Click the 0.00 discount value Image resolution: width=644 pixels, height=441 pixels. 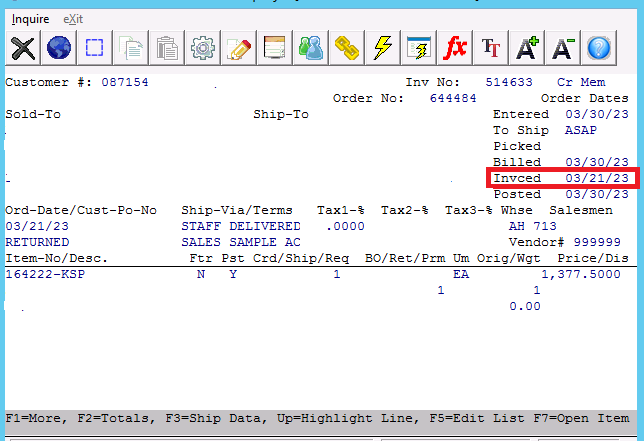[x=525, y=306]
